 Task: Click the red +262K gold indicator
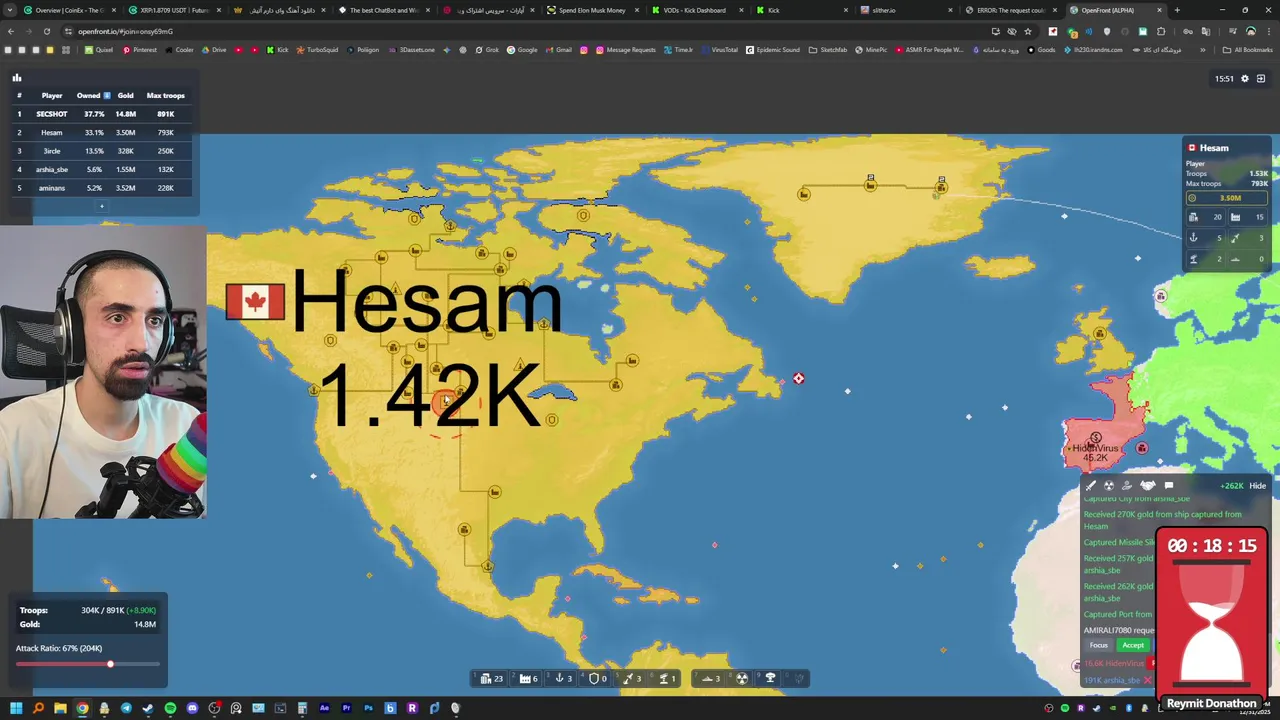tap(1231, 486)
